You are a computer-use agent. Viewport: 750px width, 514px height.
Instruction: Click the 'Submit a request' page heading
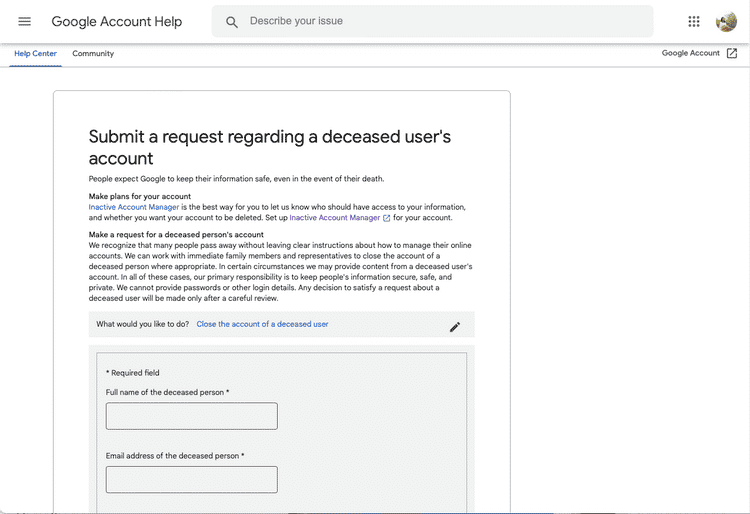click(x=270, y=147)
